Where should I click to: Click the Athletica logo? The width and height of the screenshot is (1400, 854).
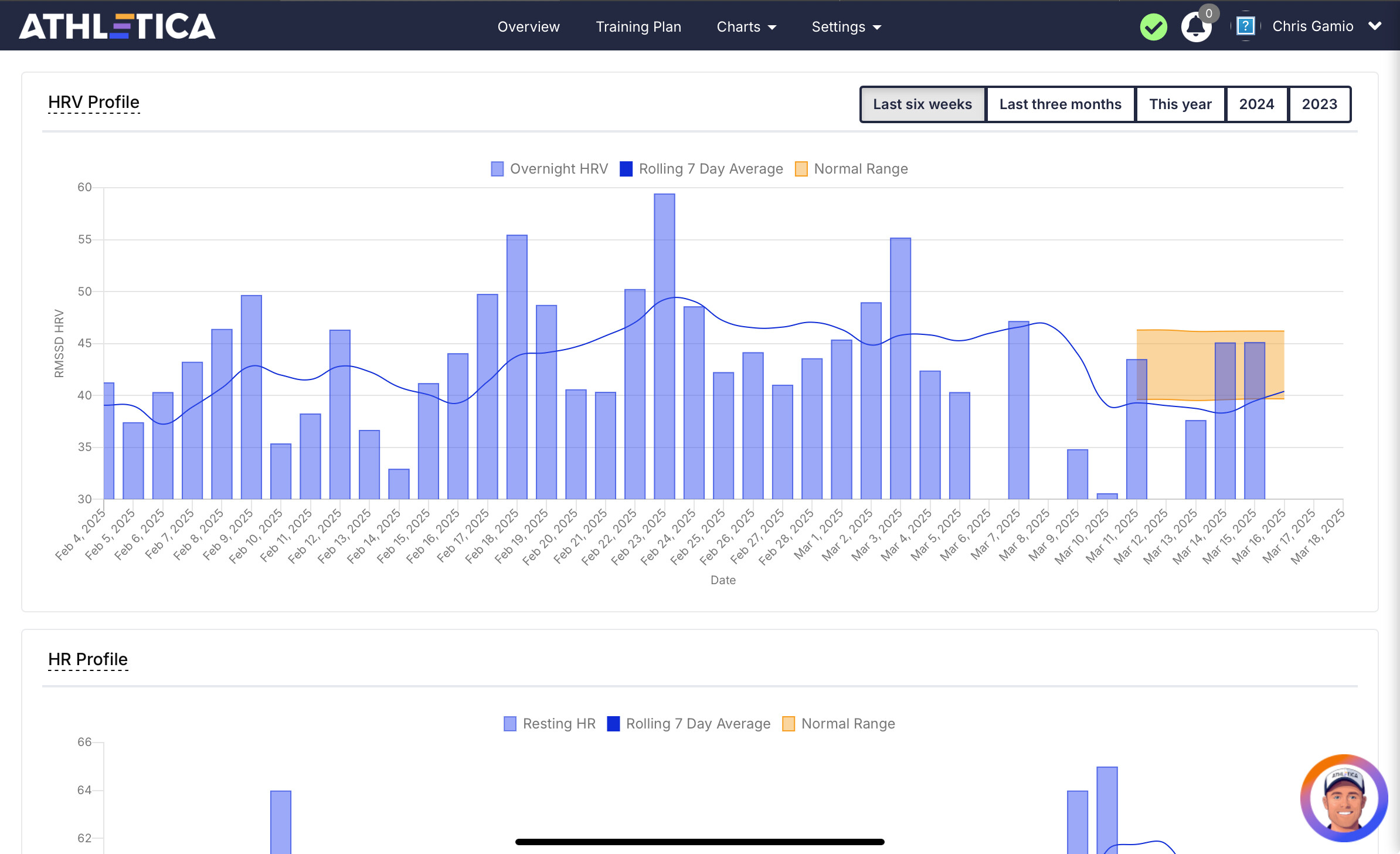click(x=117, y=26)
